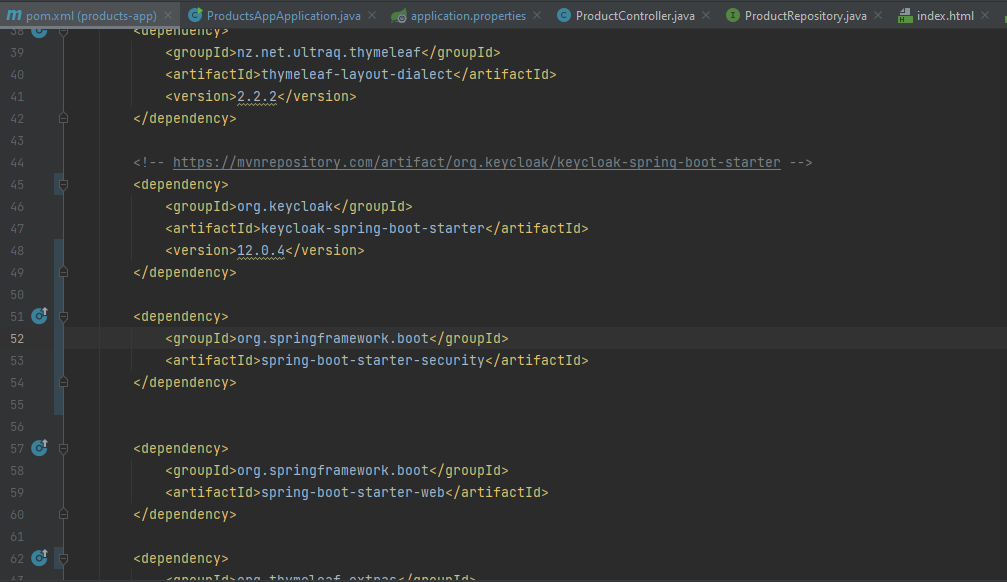
Task: Click org.springframework.boot on line 52
Action: tap(333, 339)
